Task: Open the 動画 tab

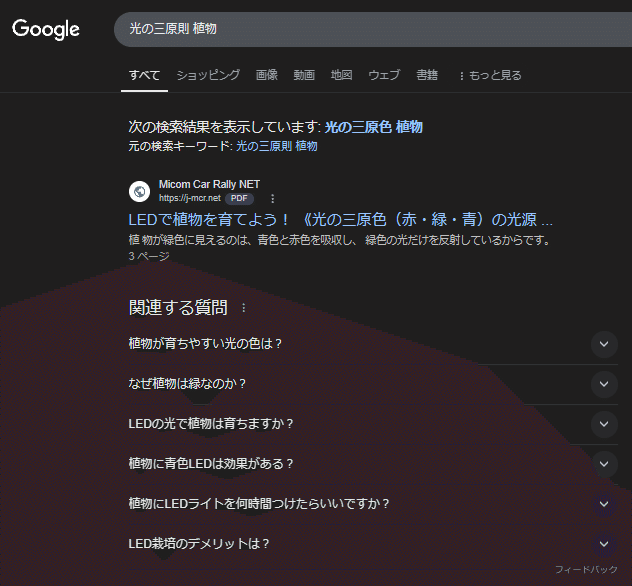Action: (x=304, y=75)
